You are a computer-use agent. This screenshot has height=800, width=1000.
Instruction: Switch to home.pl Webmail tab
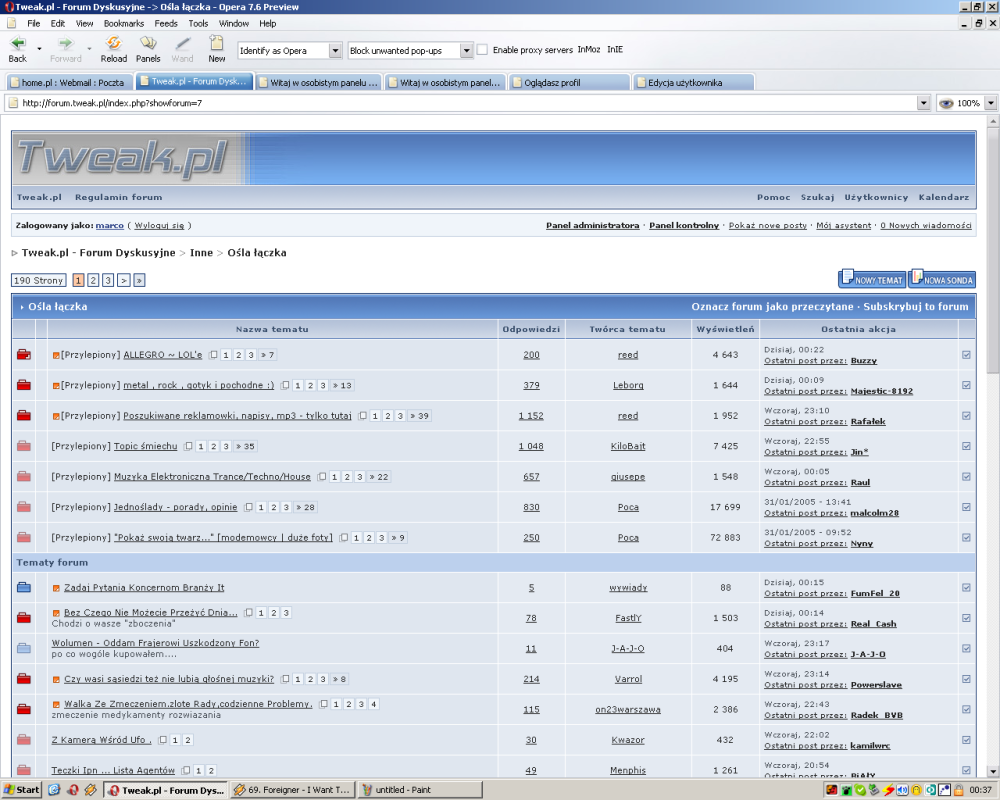pyautogui.click(x=70, y=82)
